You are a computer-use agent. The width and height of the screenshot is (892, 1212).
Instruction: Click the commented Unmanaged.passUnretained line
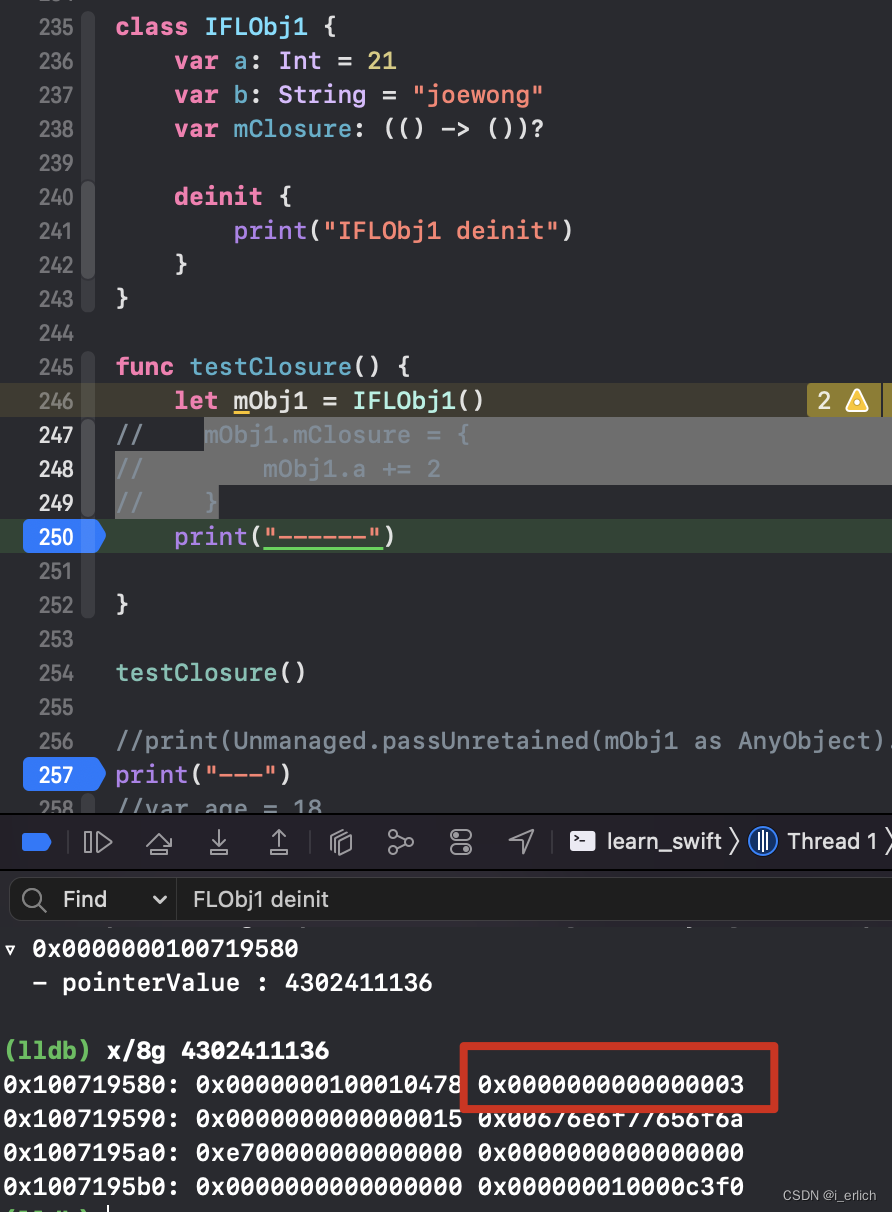tap(504, 741)
